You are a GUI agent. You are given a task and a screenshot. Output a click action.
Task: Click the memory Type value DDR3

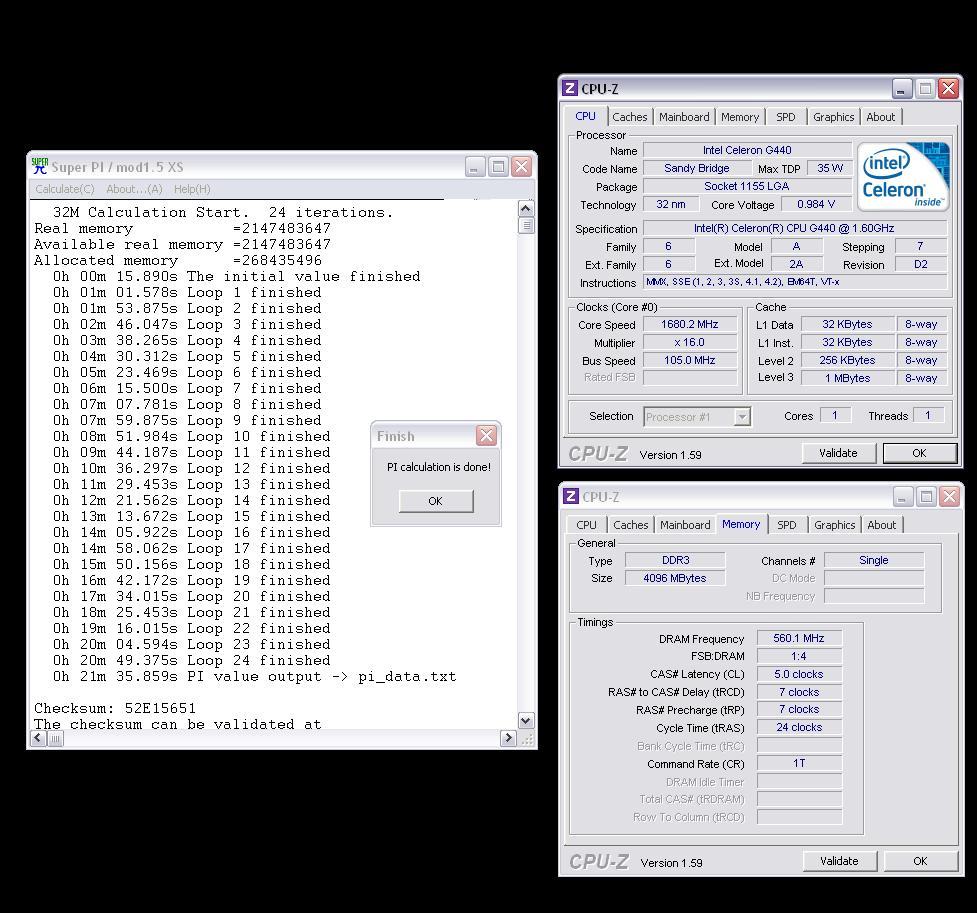point(675,560)
